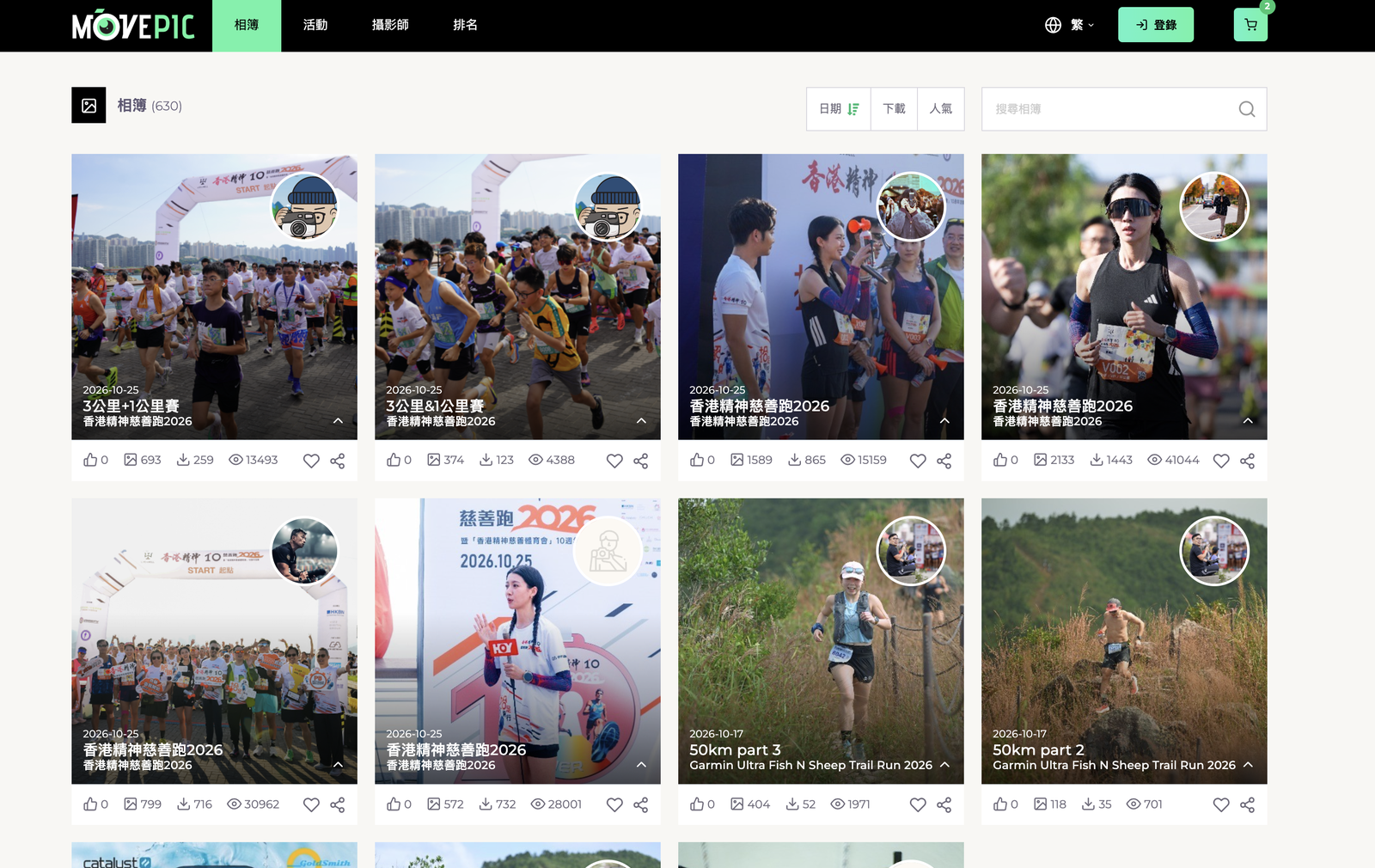Sort by 人氣 popularity
Screen dimensions: 1375x868
point(941,109)
